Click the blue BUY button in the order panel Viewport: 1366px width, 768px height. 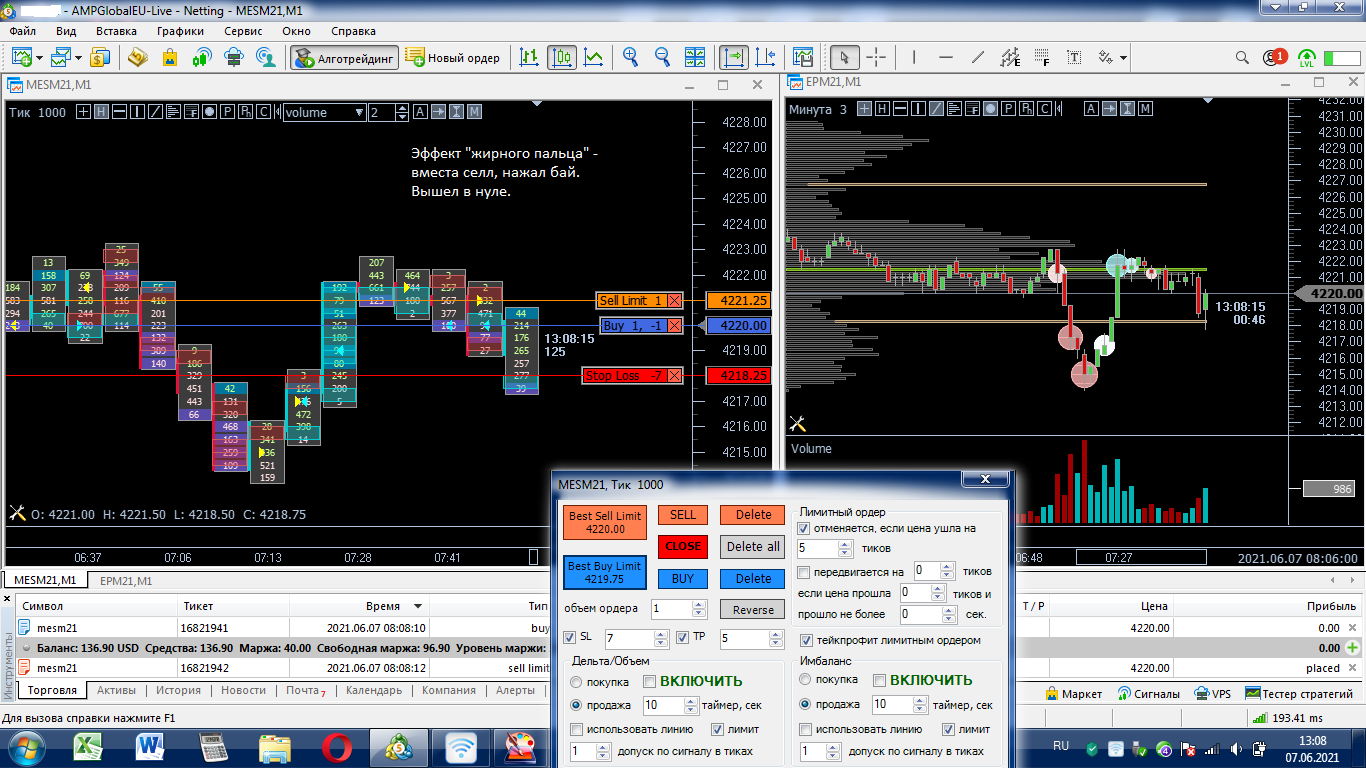[683, 578]
